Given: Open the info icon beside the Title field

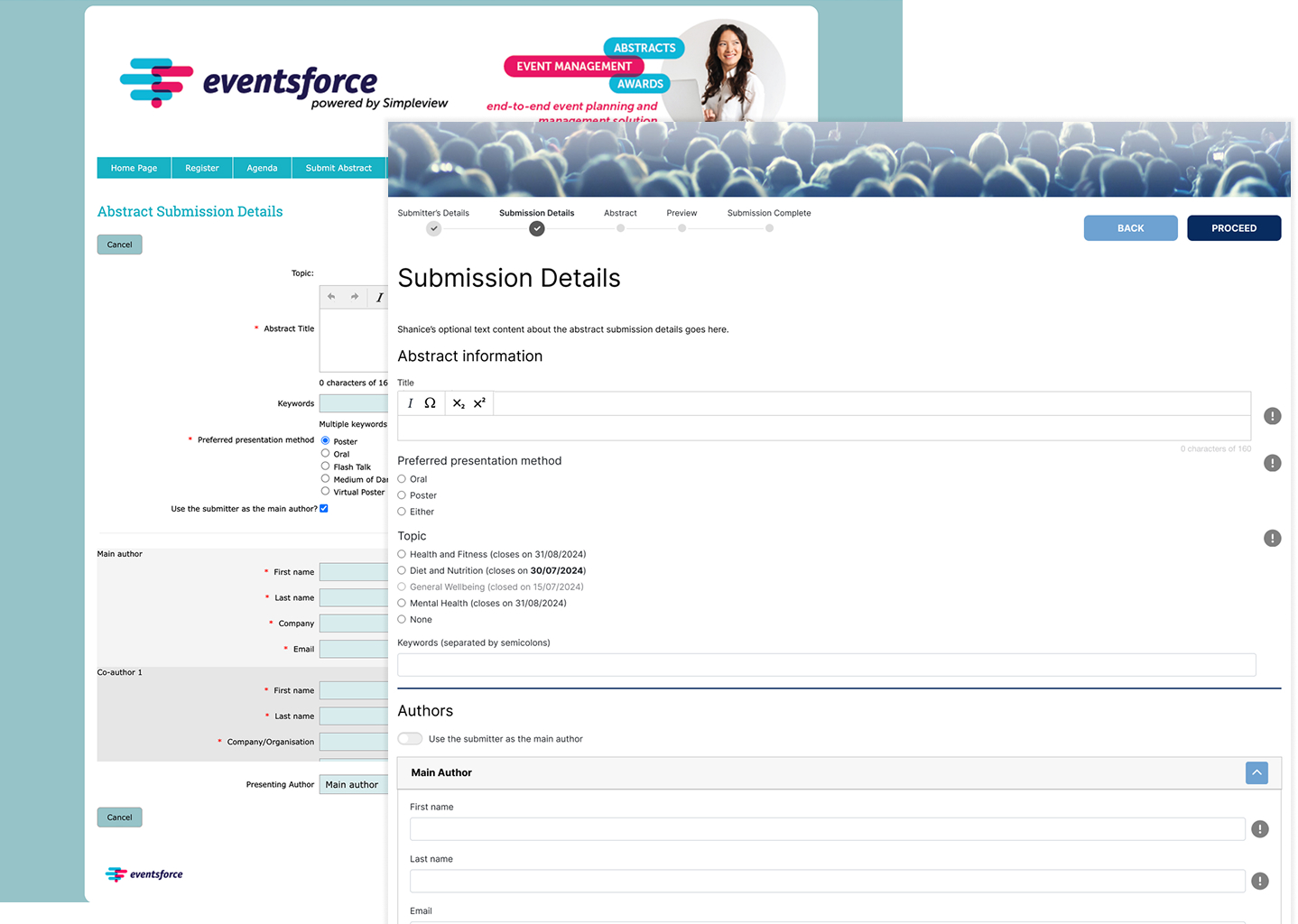Looking at the screenshot, I should tap(1272, 416).
